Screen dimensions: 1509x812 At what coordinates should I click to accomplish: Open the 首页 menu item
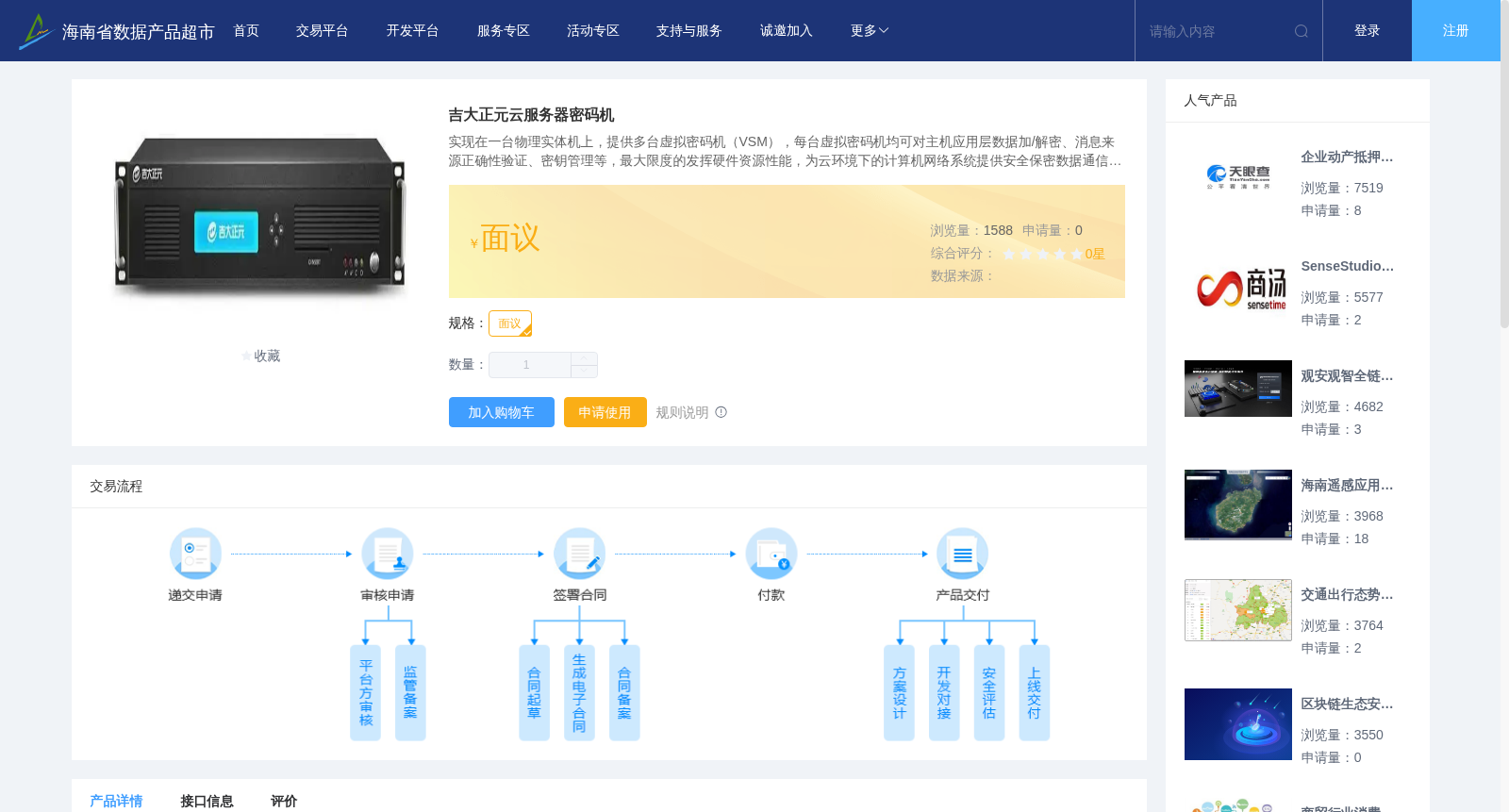pyautogui.click(x=246, y=31)
